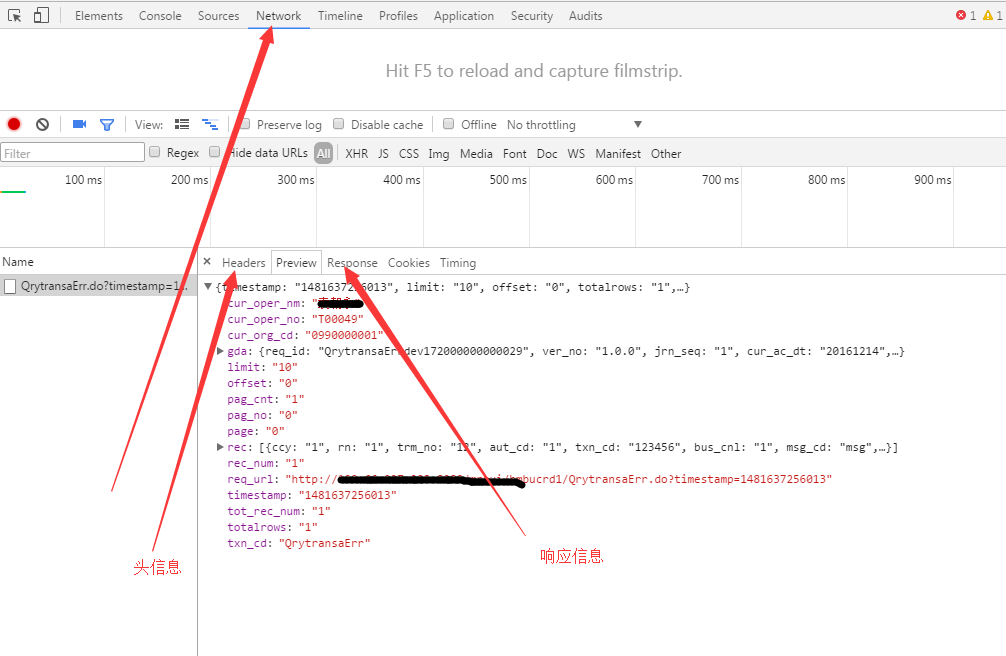Filter requests by XHR type
Screen dimensions: 1006x656
357,153
